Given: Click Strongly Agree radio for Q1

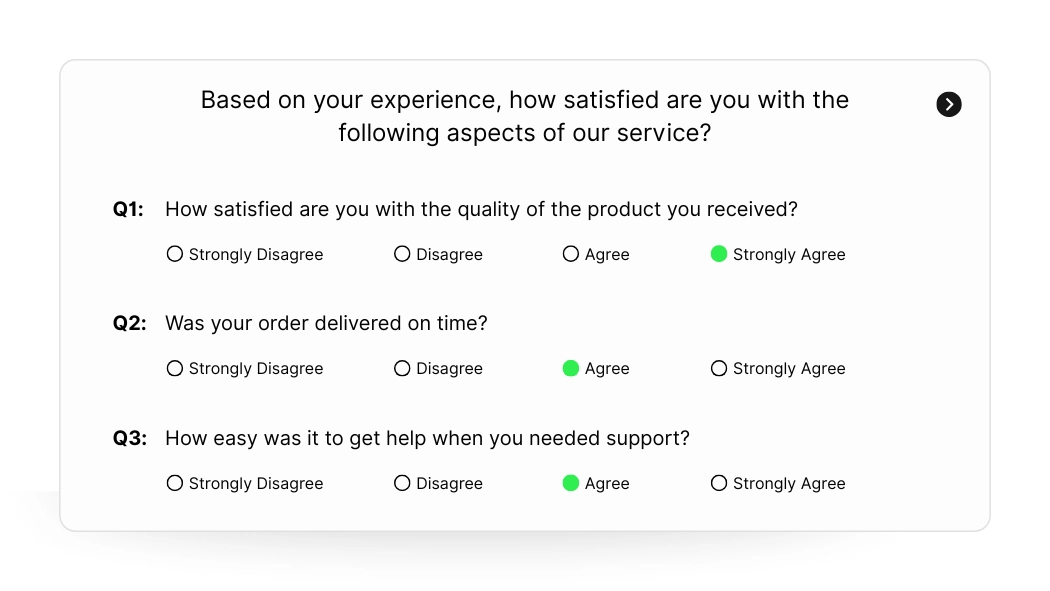Looking at the screenshot, I should tap(718, 254).
